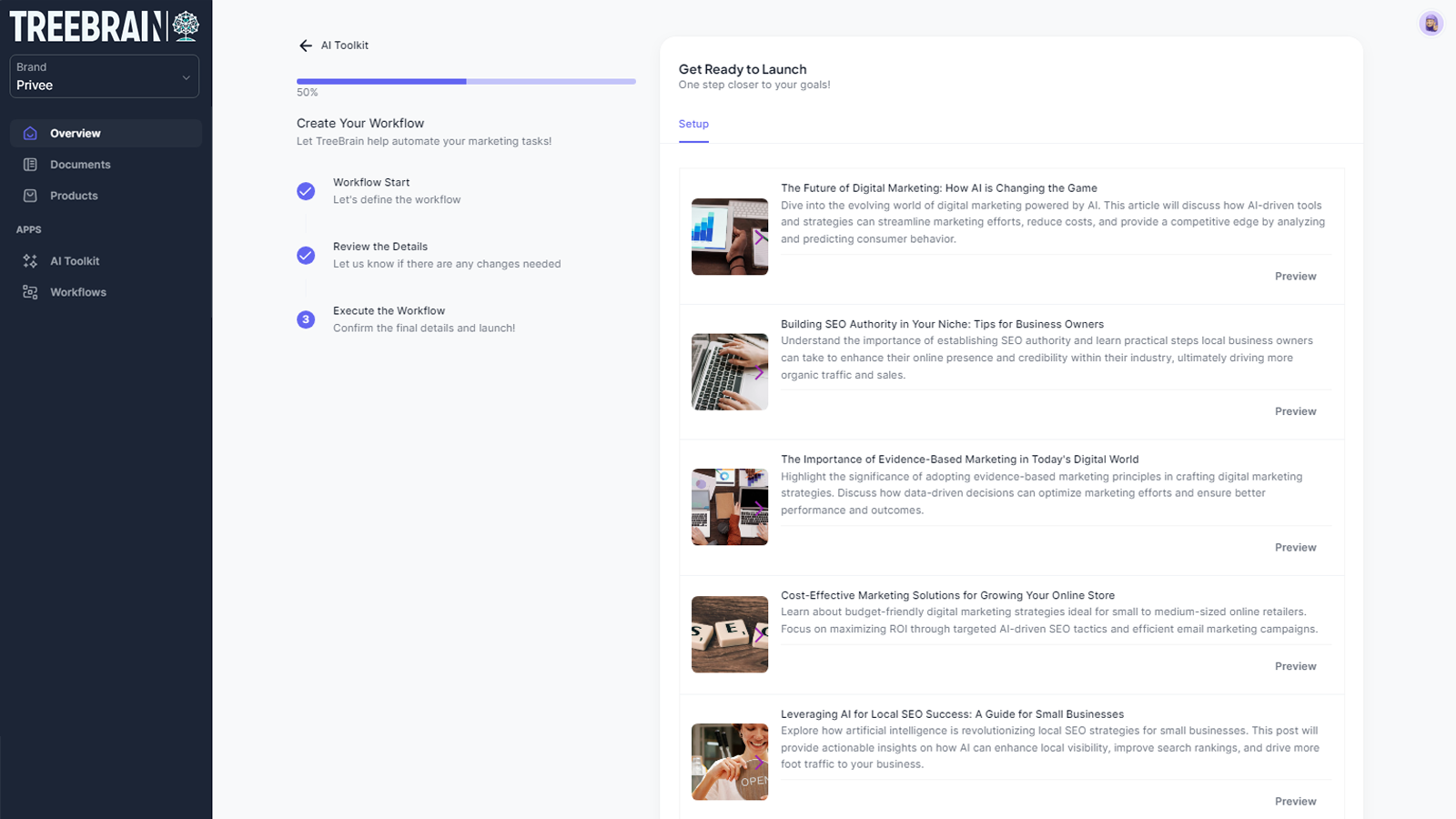
Task: Click the Products sidebar icon
Action: (30, 196)
